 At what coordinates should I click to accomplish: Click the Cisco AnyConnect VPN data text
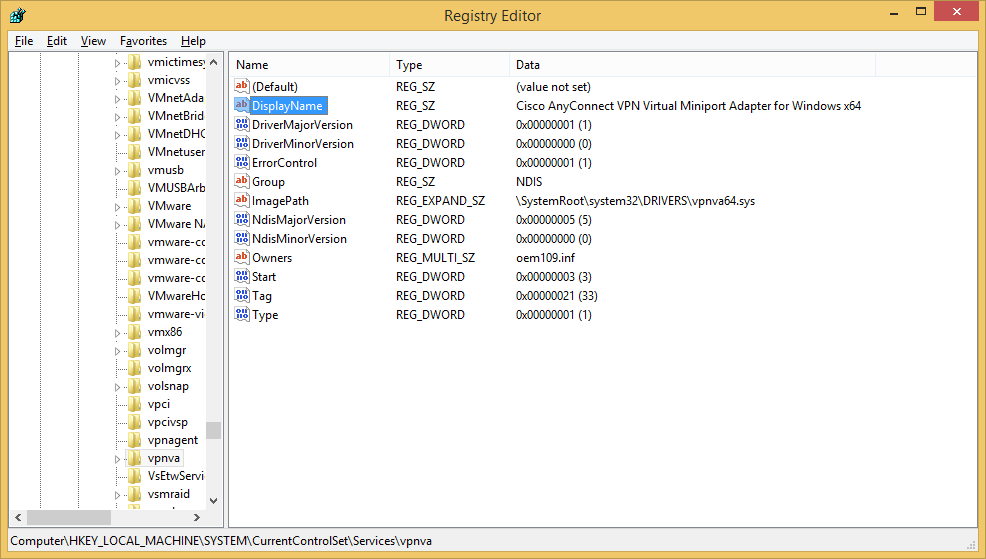coord(689,106)
